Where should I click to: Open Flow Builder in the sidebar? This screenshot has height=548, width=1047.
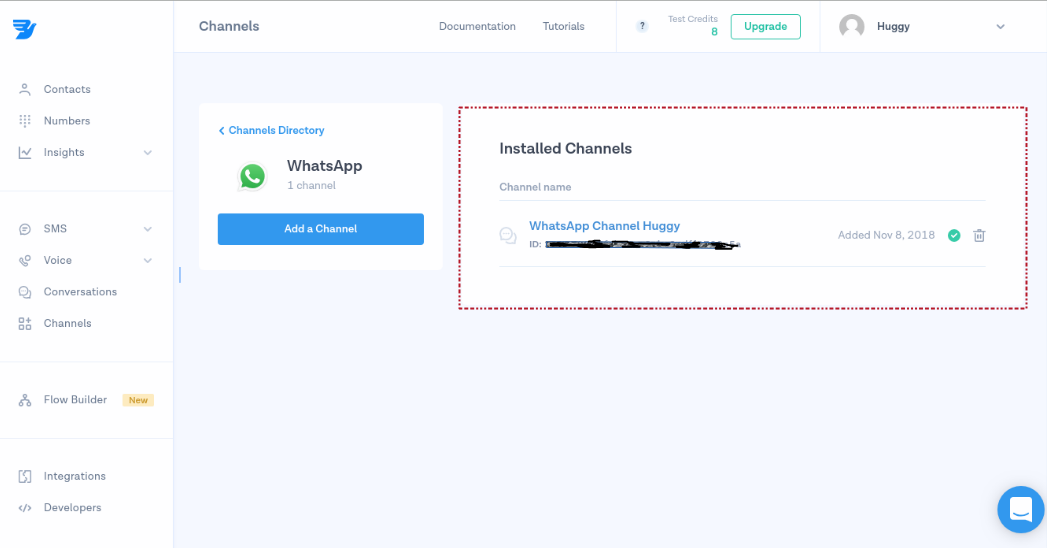pyautogui.click(x=75, y=399)
